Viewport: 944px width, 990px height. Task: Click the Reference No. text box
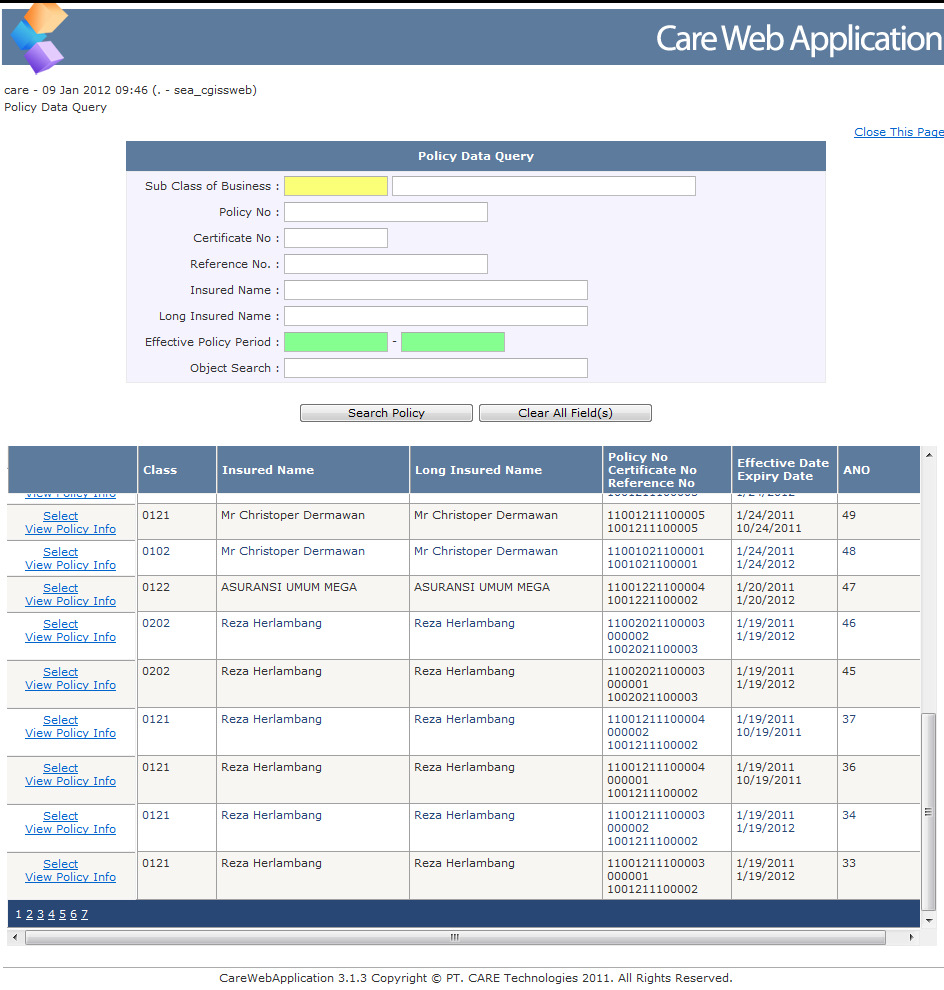coord(385,264)
